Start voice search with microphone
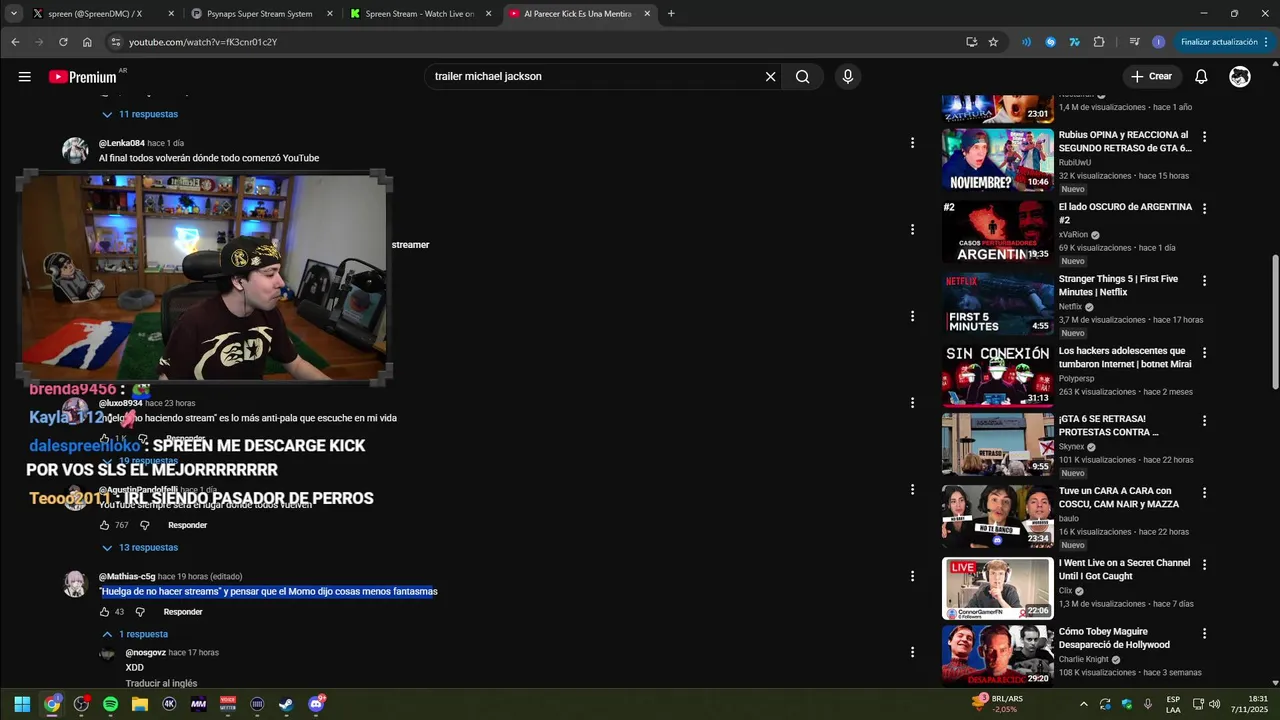 tap(847, 77)
